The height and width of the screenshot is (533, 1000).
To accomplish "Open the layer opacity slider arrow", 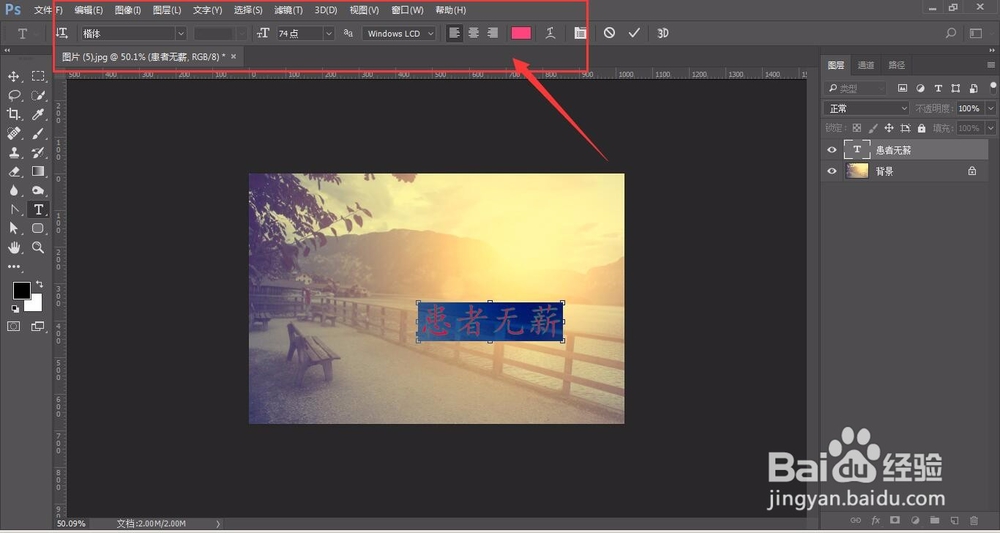I will coord(990,109).
